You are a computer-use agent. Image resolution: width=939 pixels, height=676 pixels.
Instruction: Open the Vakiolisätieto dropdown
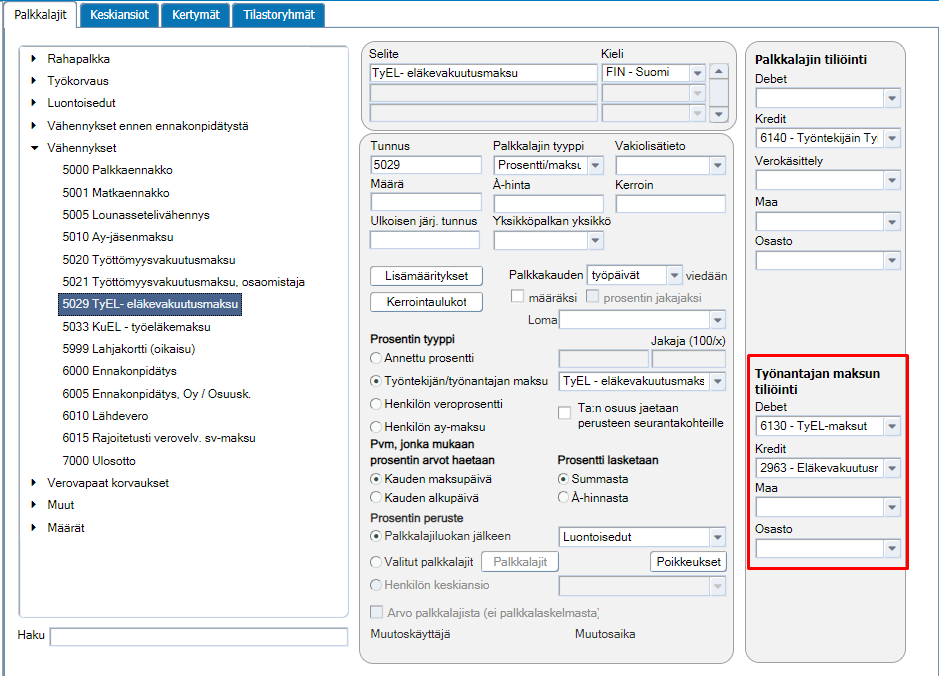[717, 165]
